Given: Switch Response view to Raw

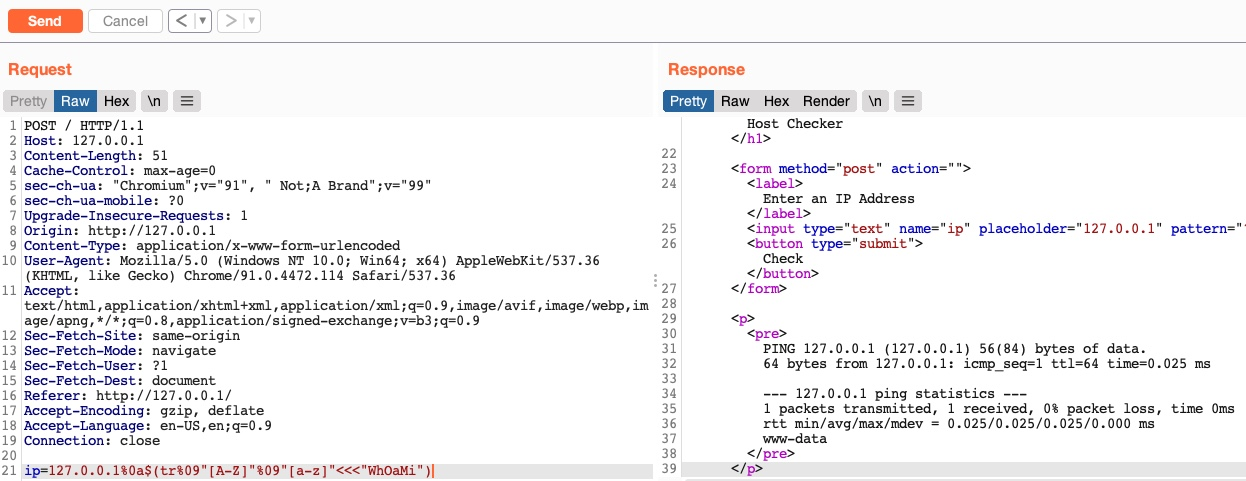Looking at the screenshot, I should (735, 101).
